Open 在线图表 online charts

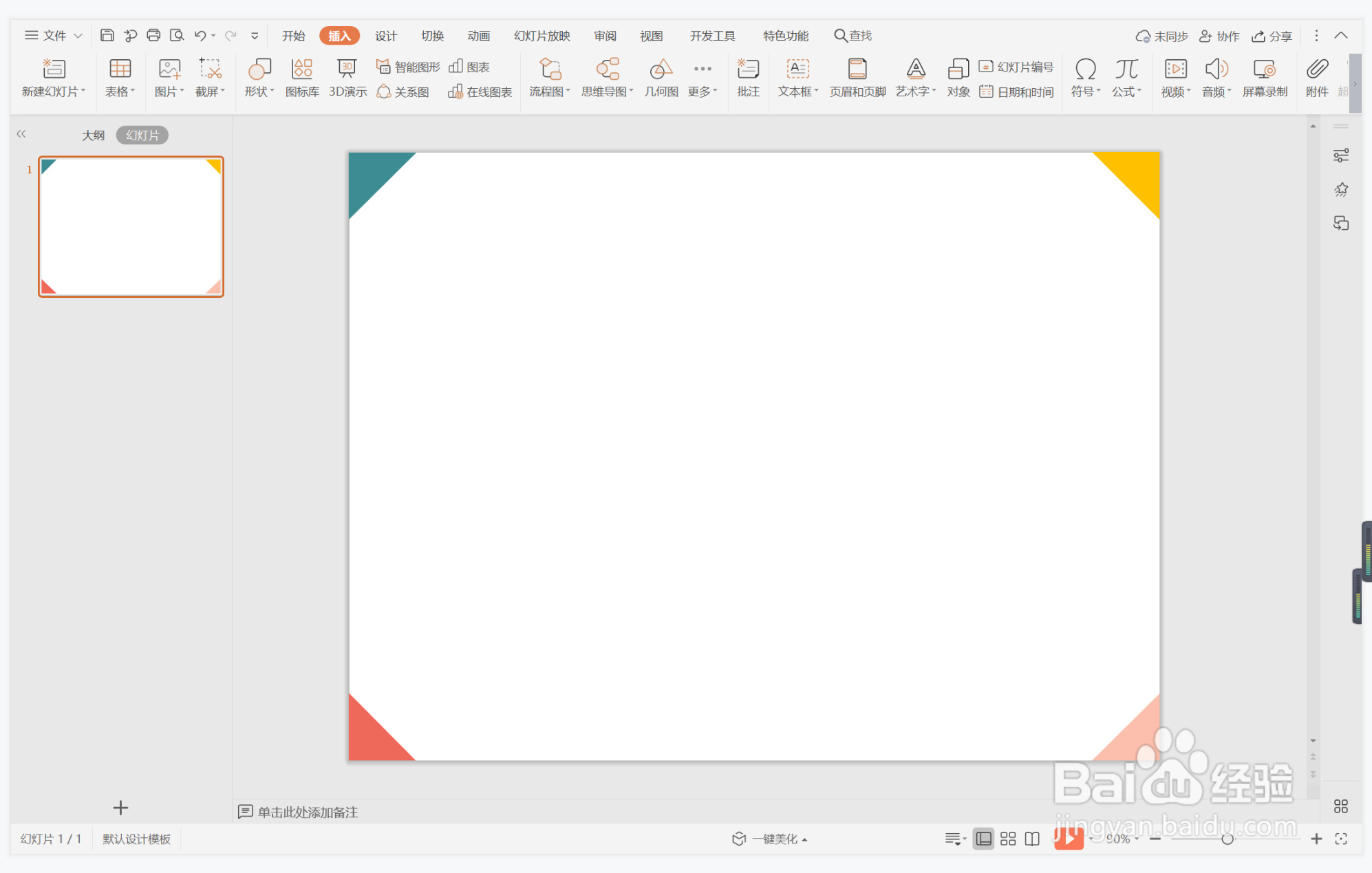click(480, 91)
